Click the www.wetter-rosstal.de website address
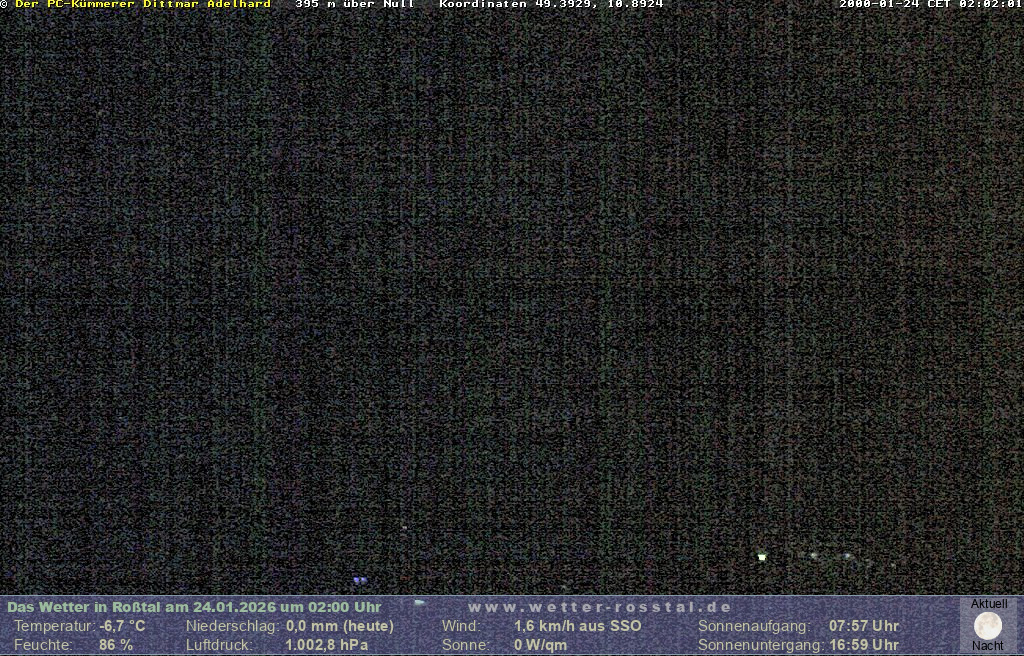 tap(600, 607)
